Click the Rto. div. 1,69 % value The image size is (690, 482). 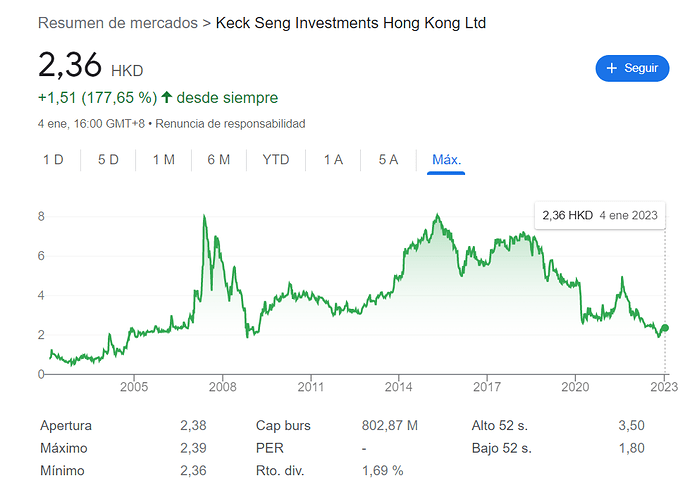[382, 470]
